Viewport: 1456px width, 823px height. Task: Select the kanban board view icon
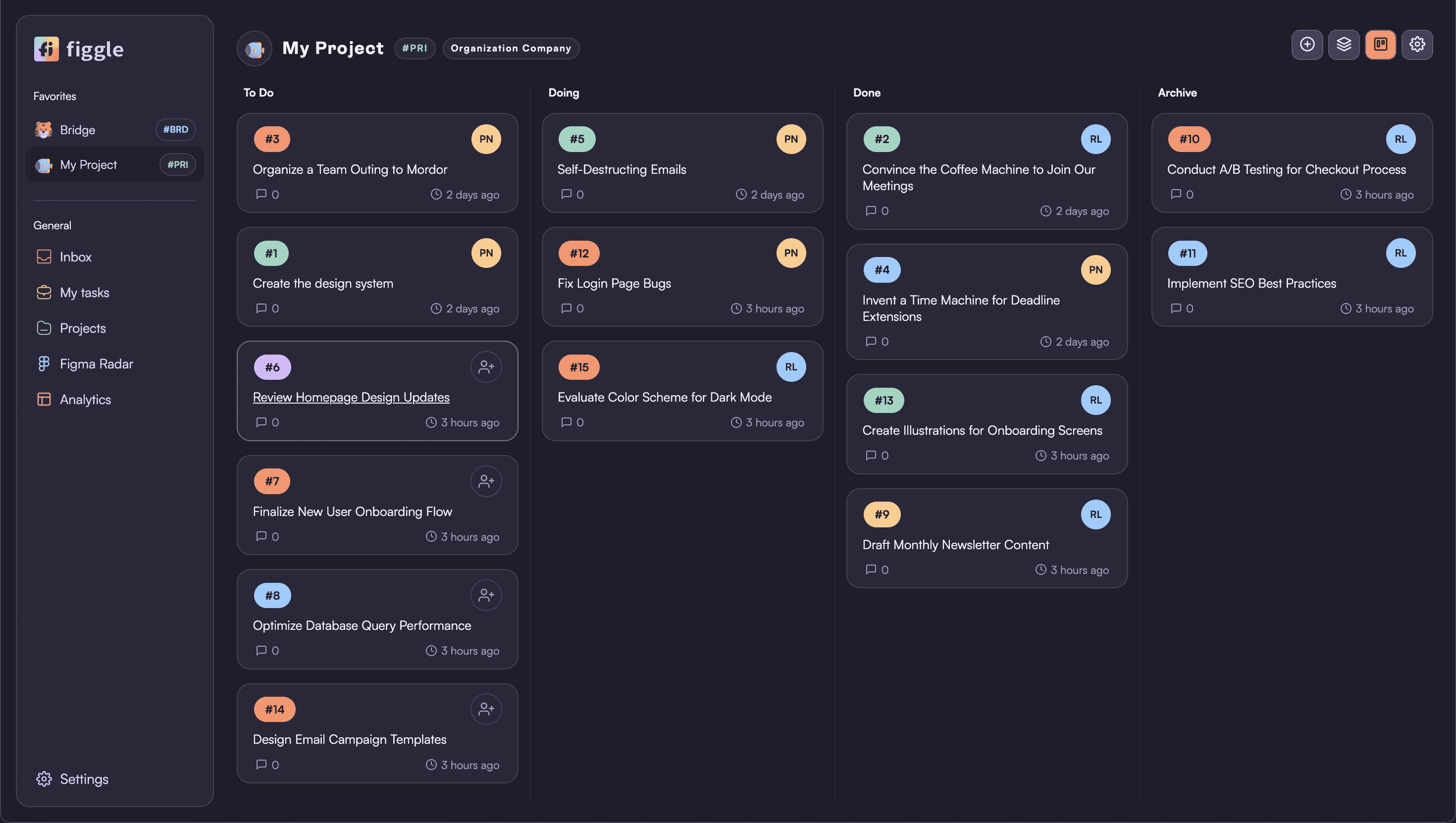point(1380,44)
